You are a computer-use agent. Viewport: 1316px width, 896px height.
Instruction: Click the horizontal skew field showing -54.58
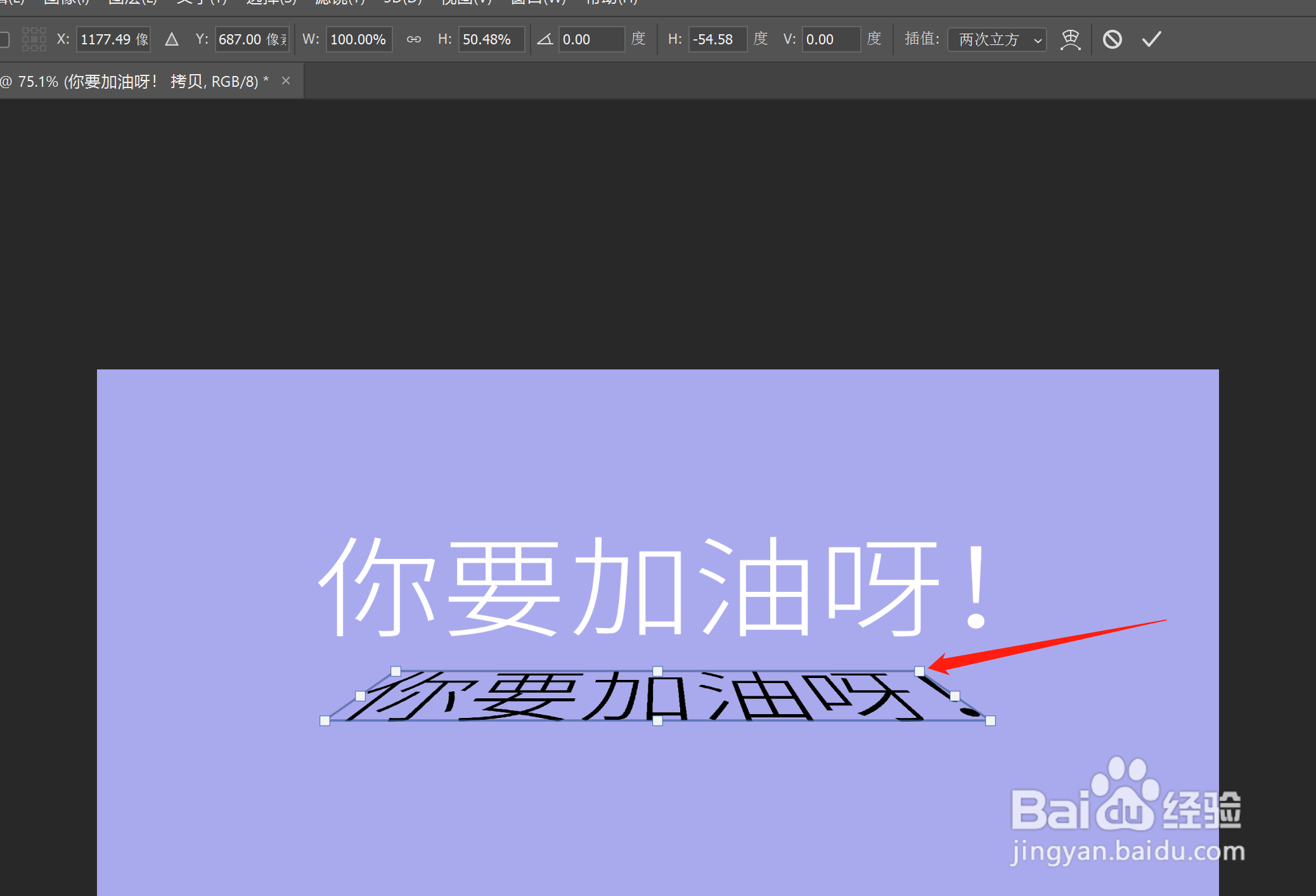point(718,39)
